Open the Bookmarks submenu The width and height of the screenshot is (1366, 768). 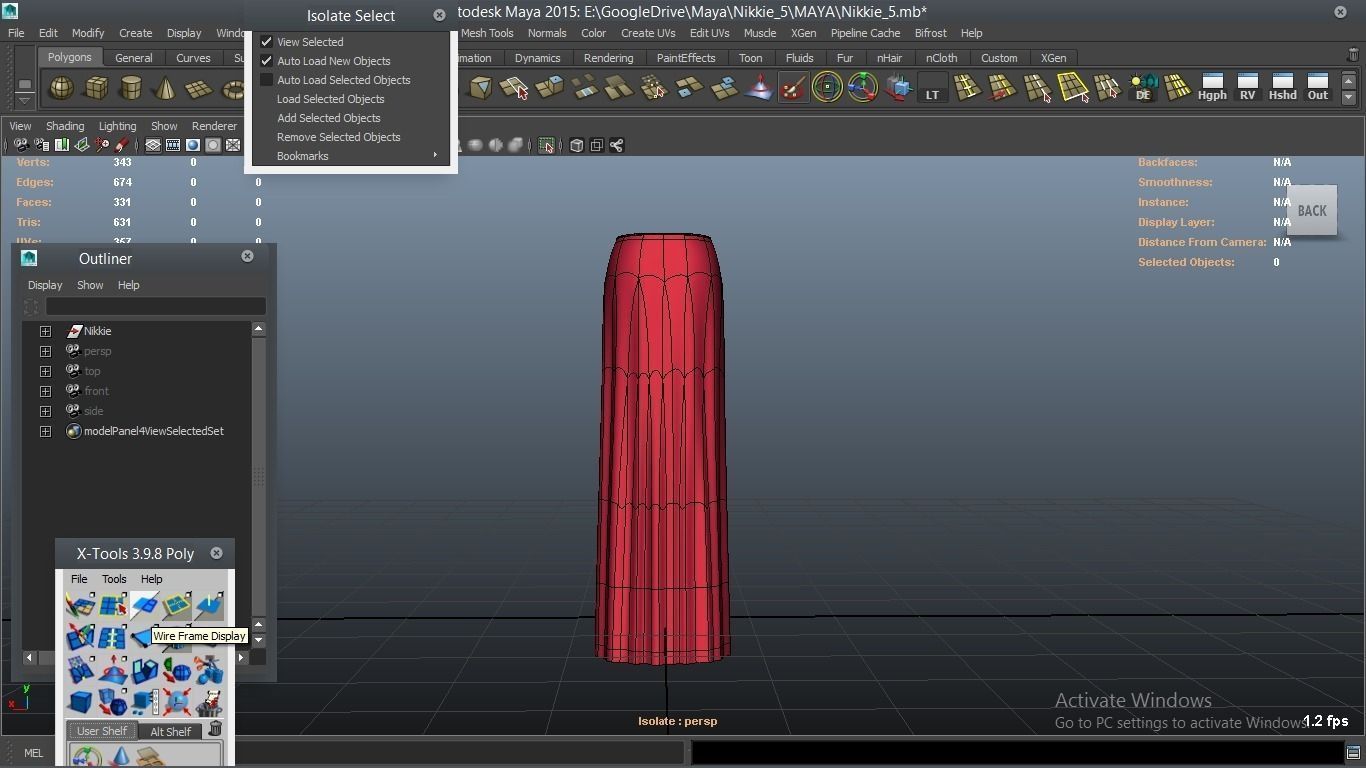pyautogui.click(x=352, y=156)
